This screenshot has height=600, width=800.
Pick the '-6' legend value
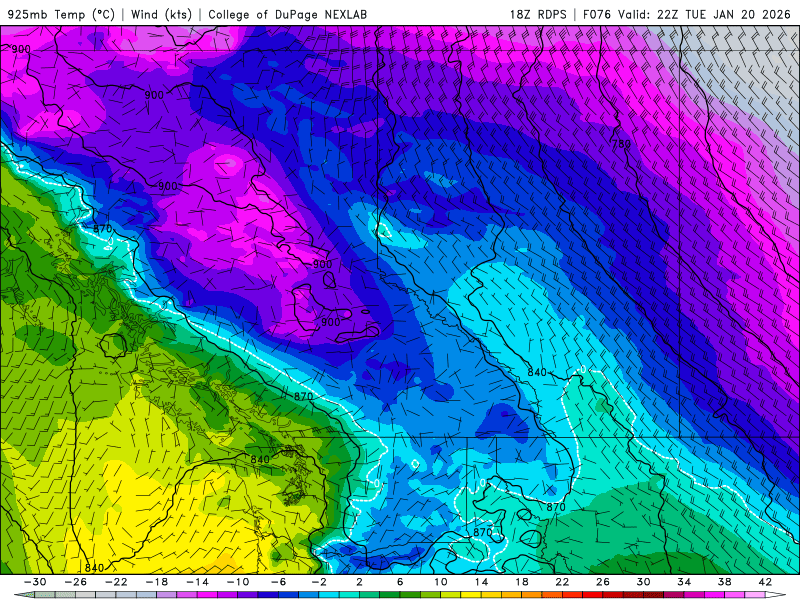click(x=279, y=582)
